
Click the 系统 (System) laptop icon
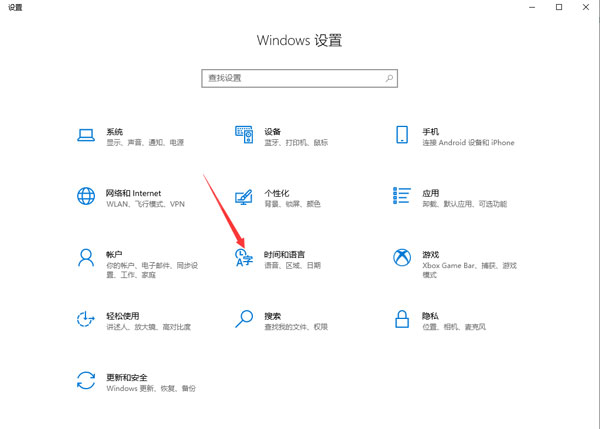86,136
